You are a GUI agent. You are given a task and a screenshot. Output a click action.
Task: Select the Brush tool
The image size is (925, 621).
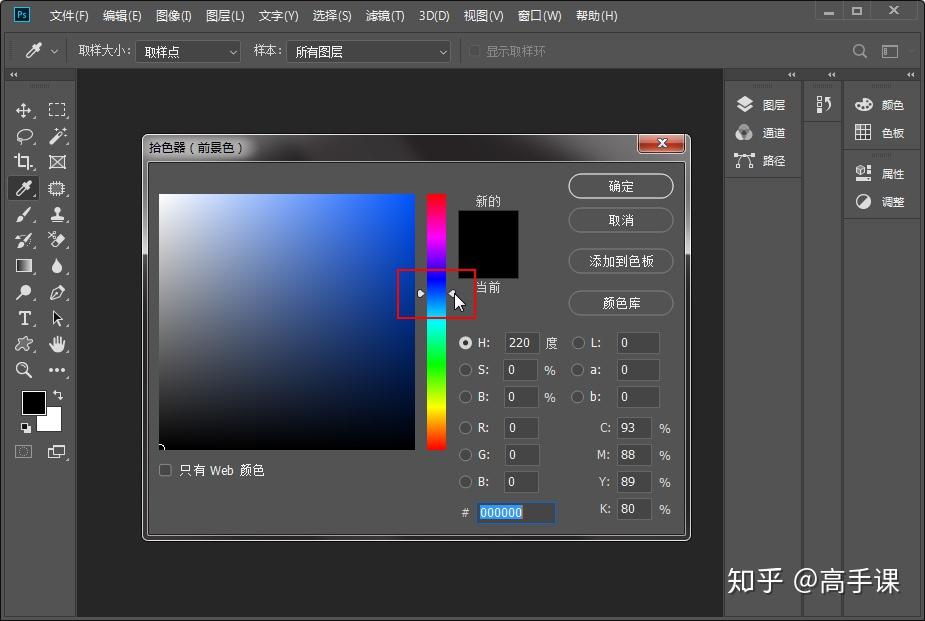(24, 214)
